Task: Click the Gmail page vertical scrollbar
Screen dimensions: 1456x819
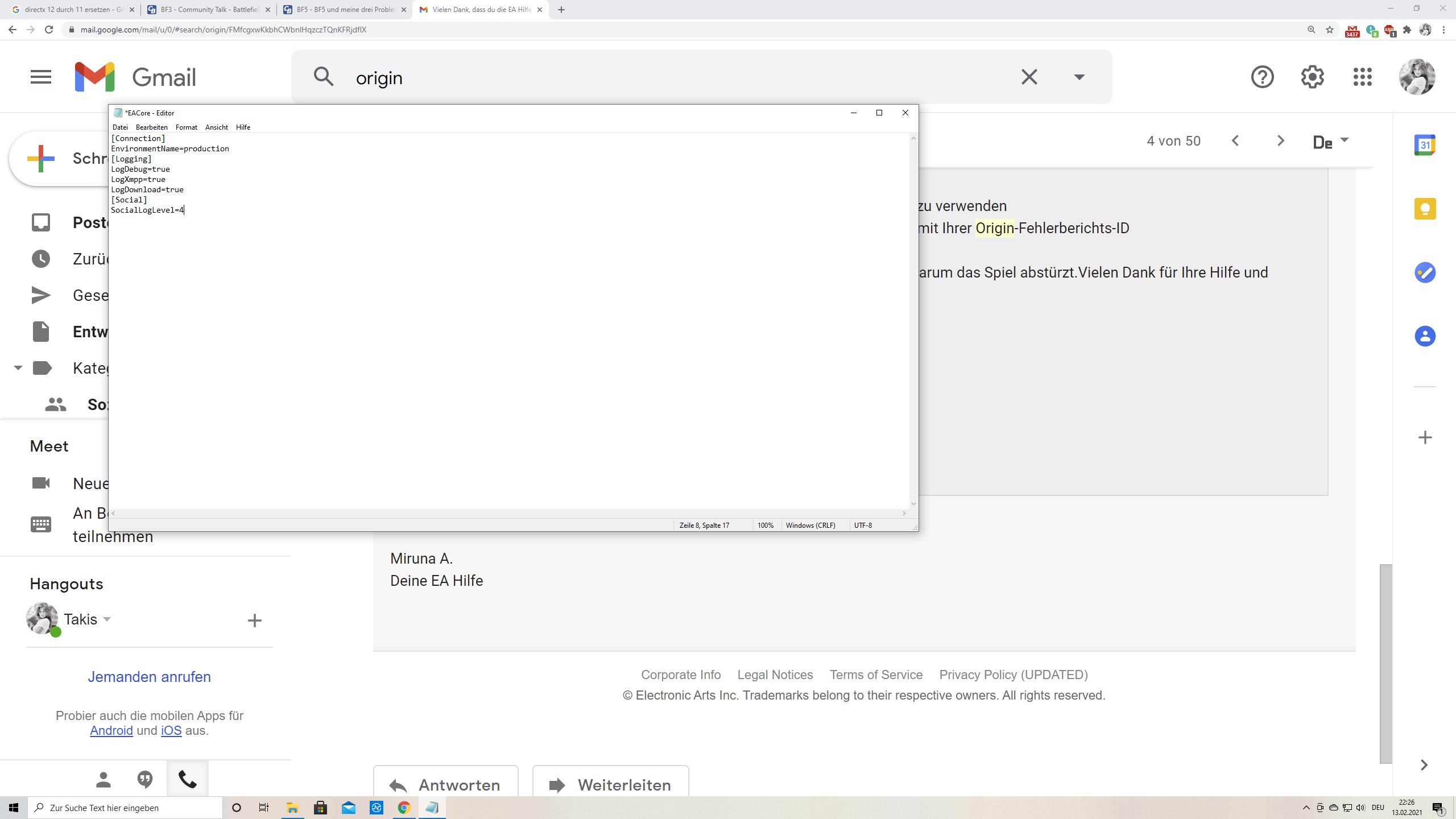Action: (x=1385, y=663)
